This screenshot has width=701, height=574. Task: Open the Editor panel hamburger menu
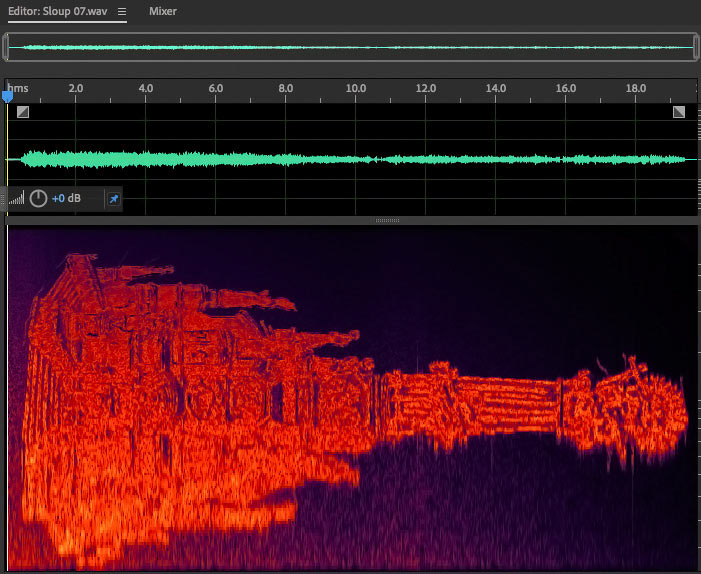pos(122,12)
